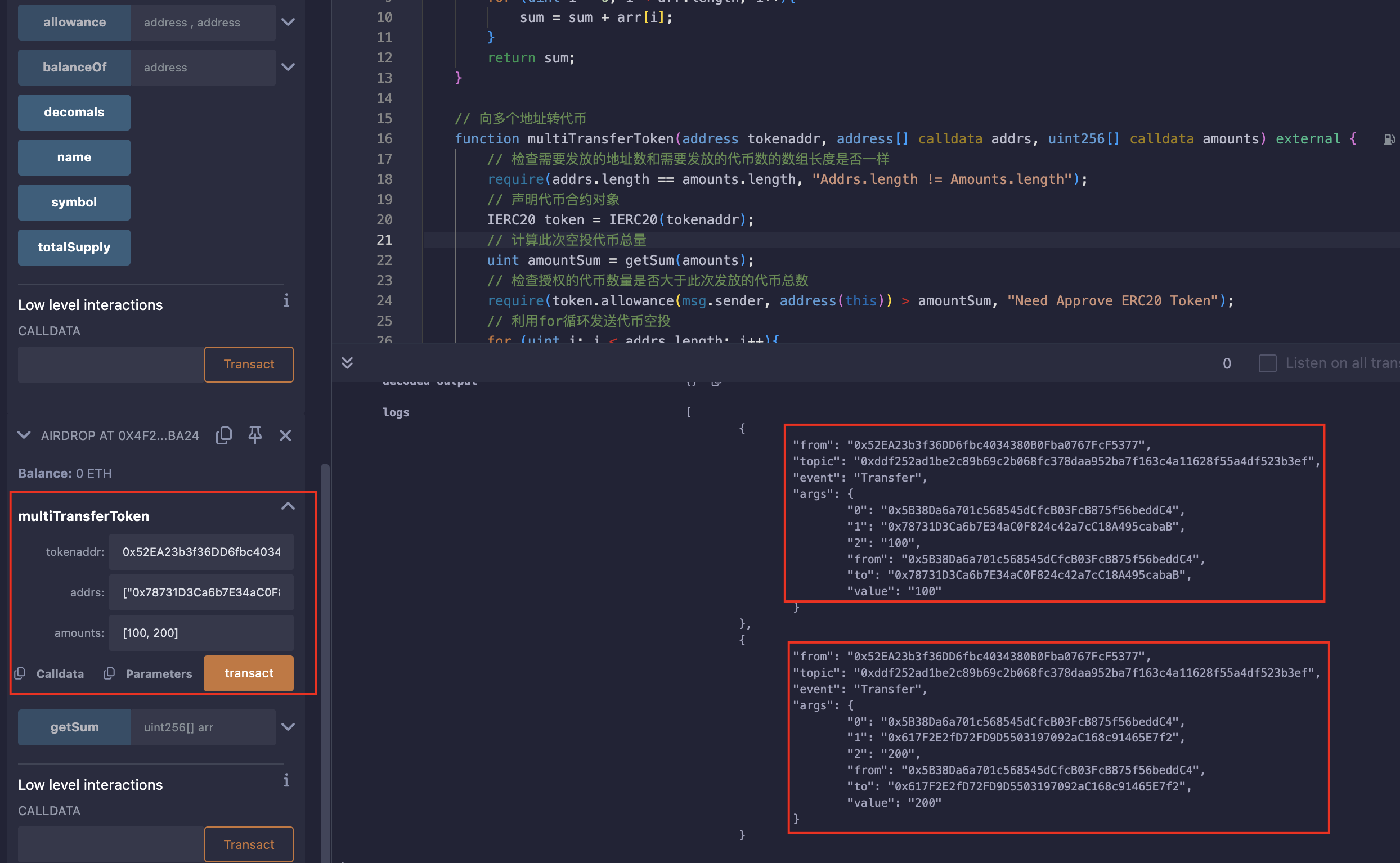
Task: Expand the getSum function inputs
Action: pyautogui.click(x=288, y=727)
